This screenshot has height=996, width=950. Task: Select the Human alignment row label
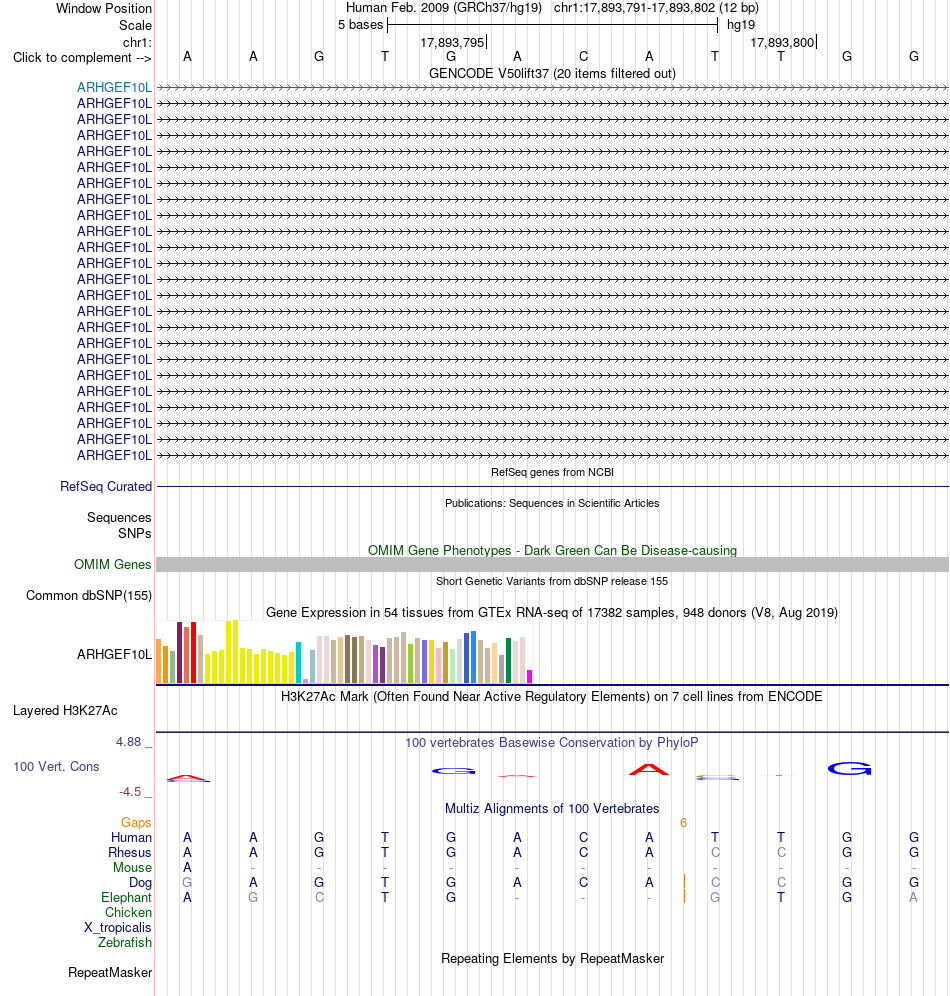pyautogui.click(x=131, y=838)
